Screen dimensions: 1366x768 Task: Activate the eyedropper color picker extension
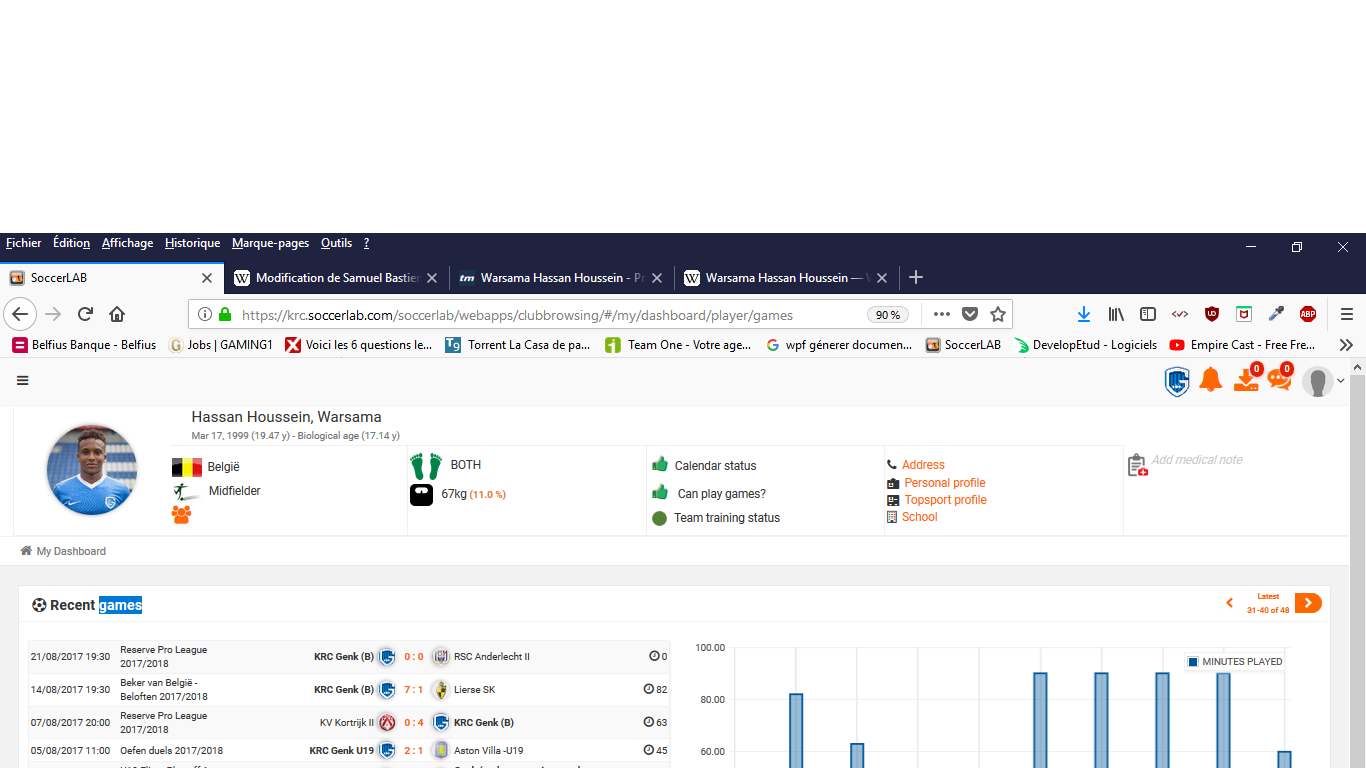point(1276,314)
